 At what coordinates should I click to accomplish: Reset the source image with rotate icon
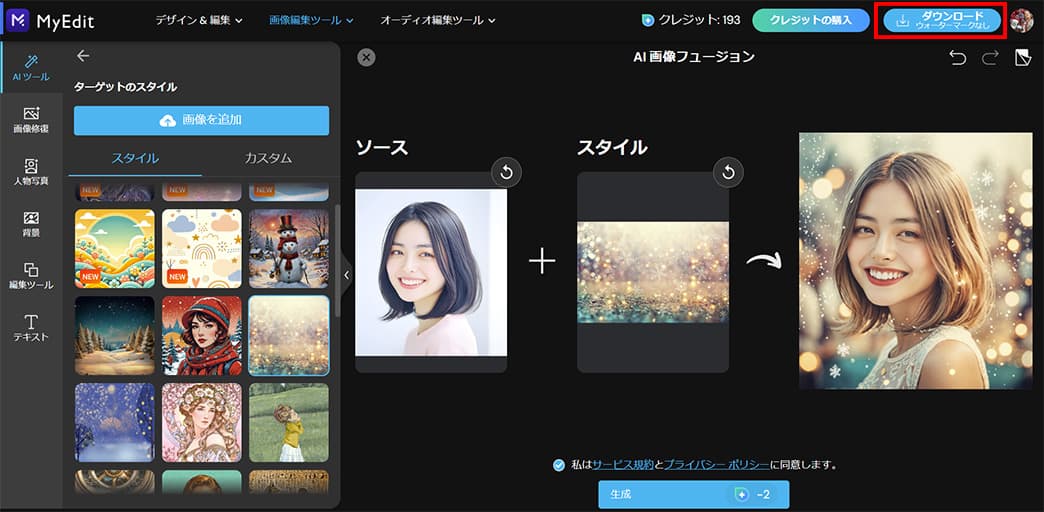507,173
